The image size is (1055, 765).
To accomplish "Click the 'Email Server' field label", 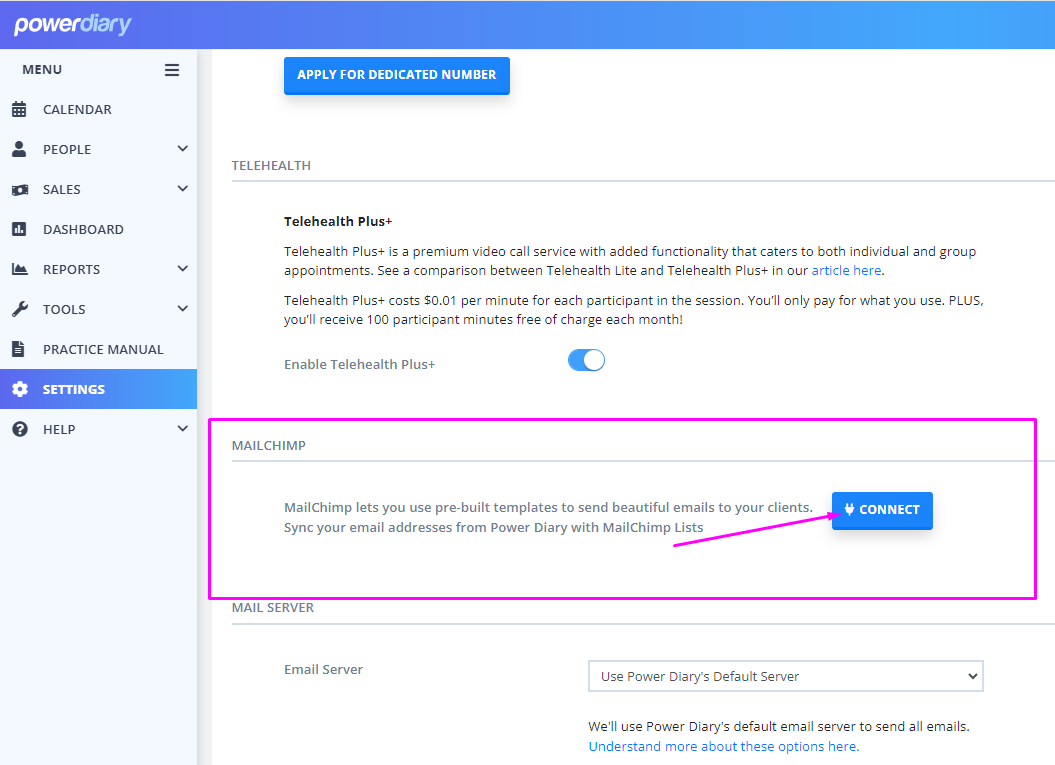I will (323, 669).
